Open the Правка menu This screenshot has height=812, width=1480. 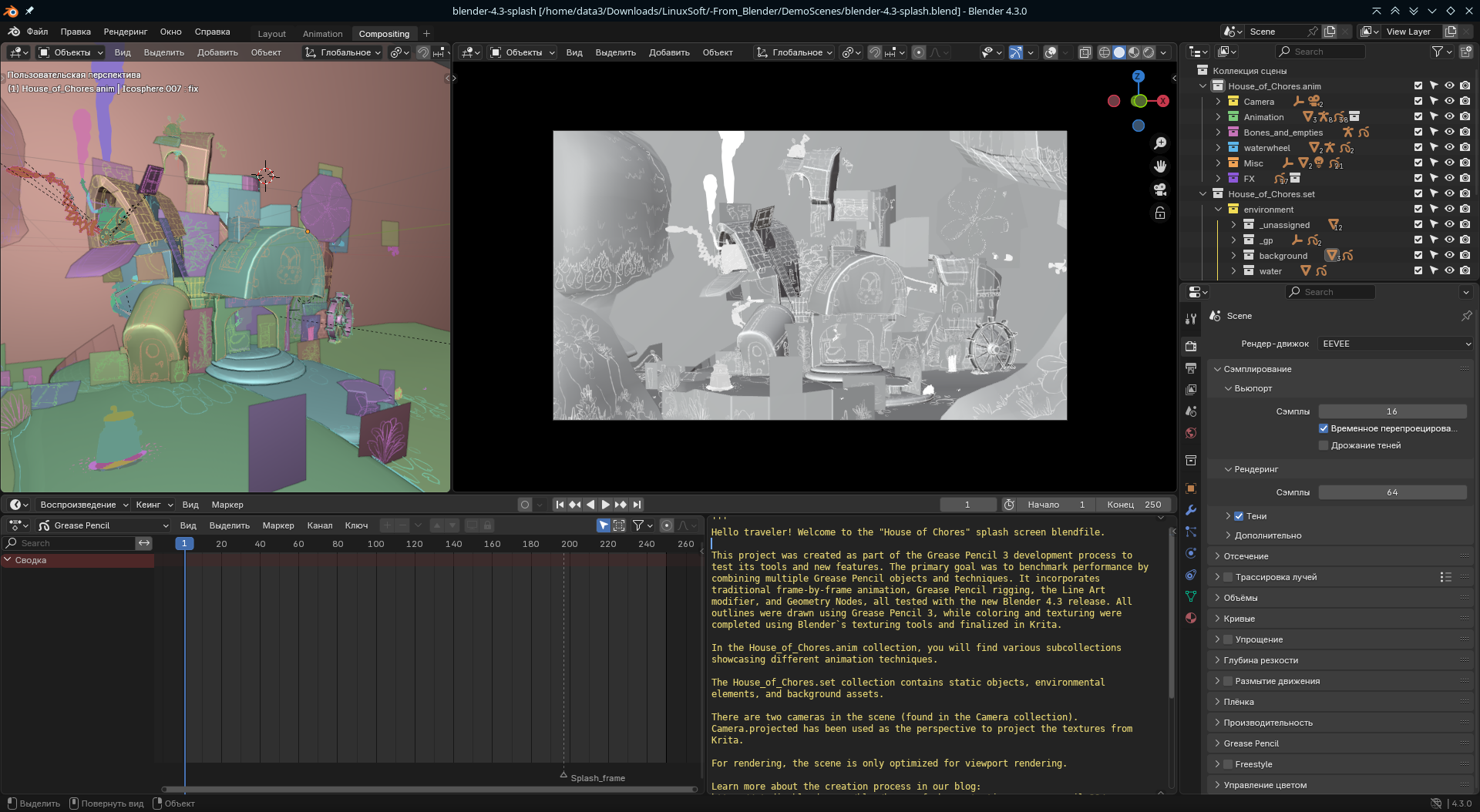76,32
